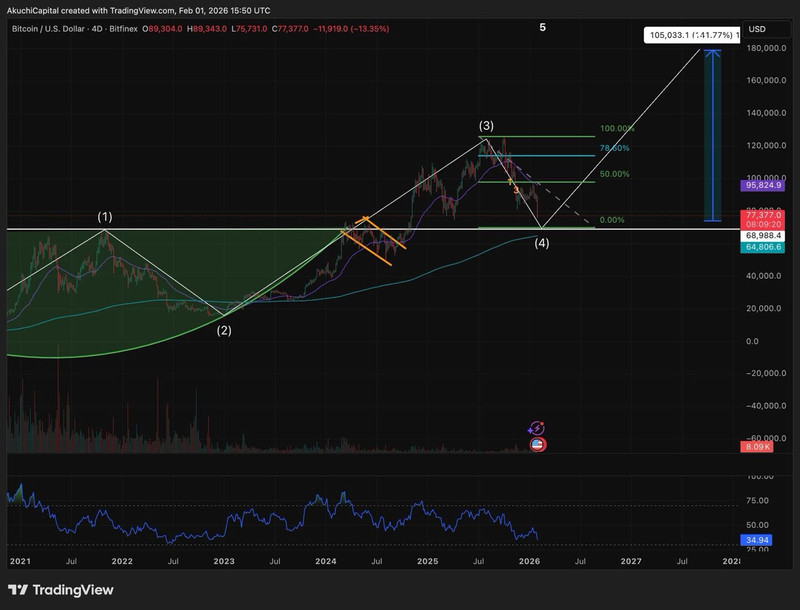Image resolution: width=800 pixels, height=610 pixels.
Task: Click the purple 95,824.9 price tag
Action: pos(764,185)
